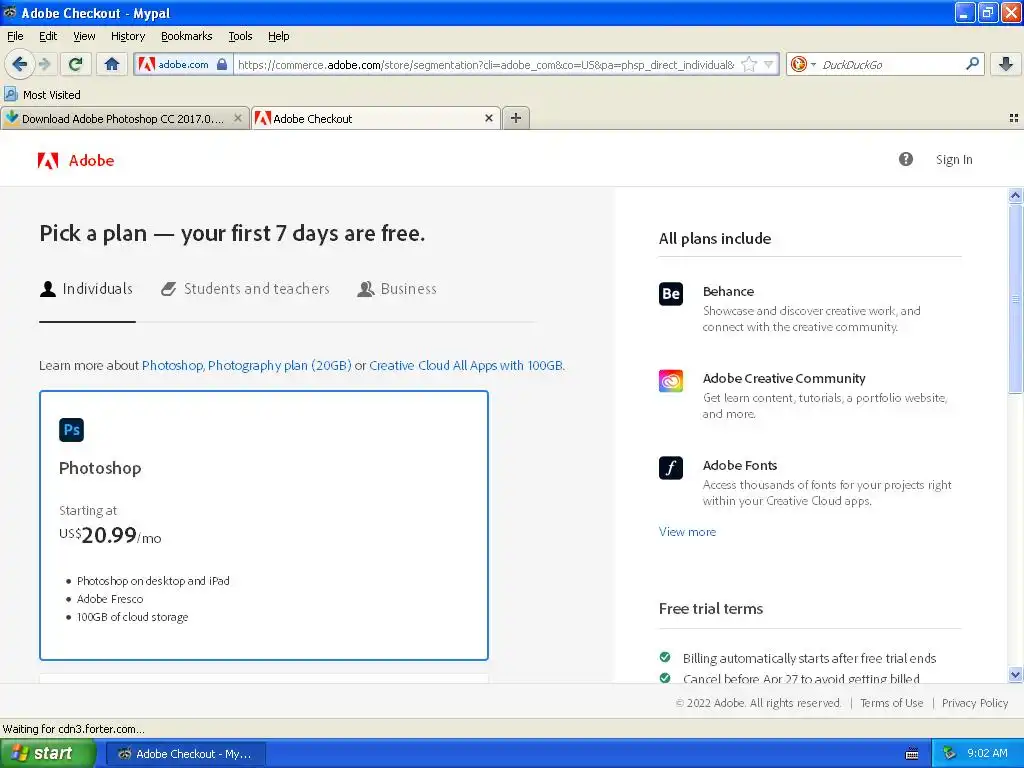Viewport: 1024px width, 768px height.
Task: Select the Photoshop plan card title
Action: [100, 468]
